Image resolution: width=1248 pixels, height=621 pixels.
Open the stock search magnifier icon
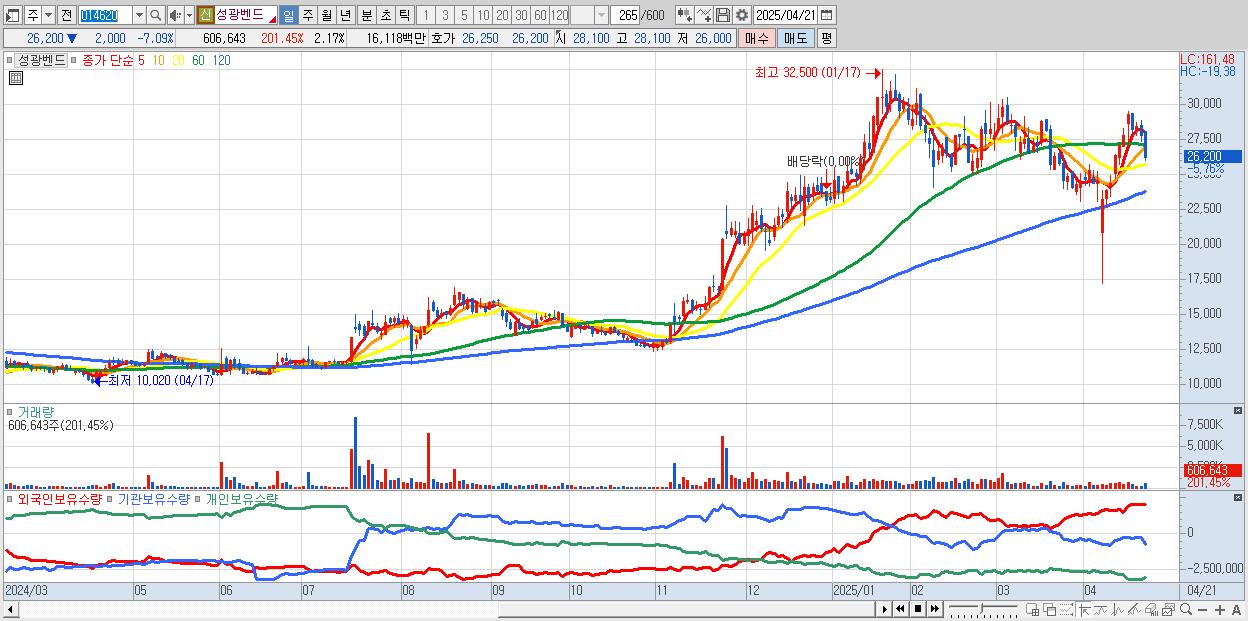pyautogui.click(x=155, y=15)
